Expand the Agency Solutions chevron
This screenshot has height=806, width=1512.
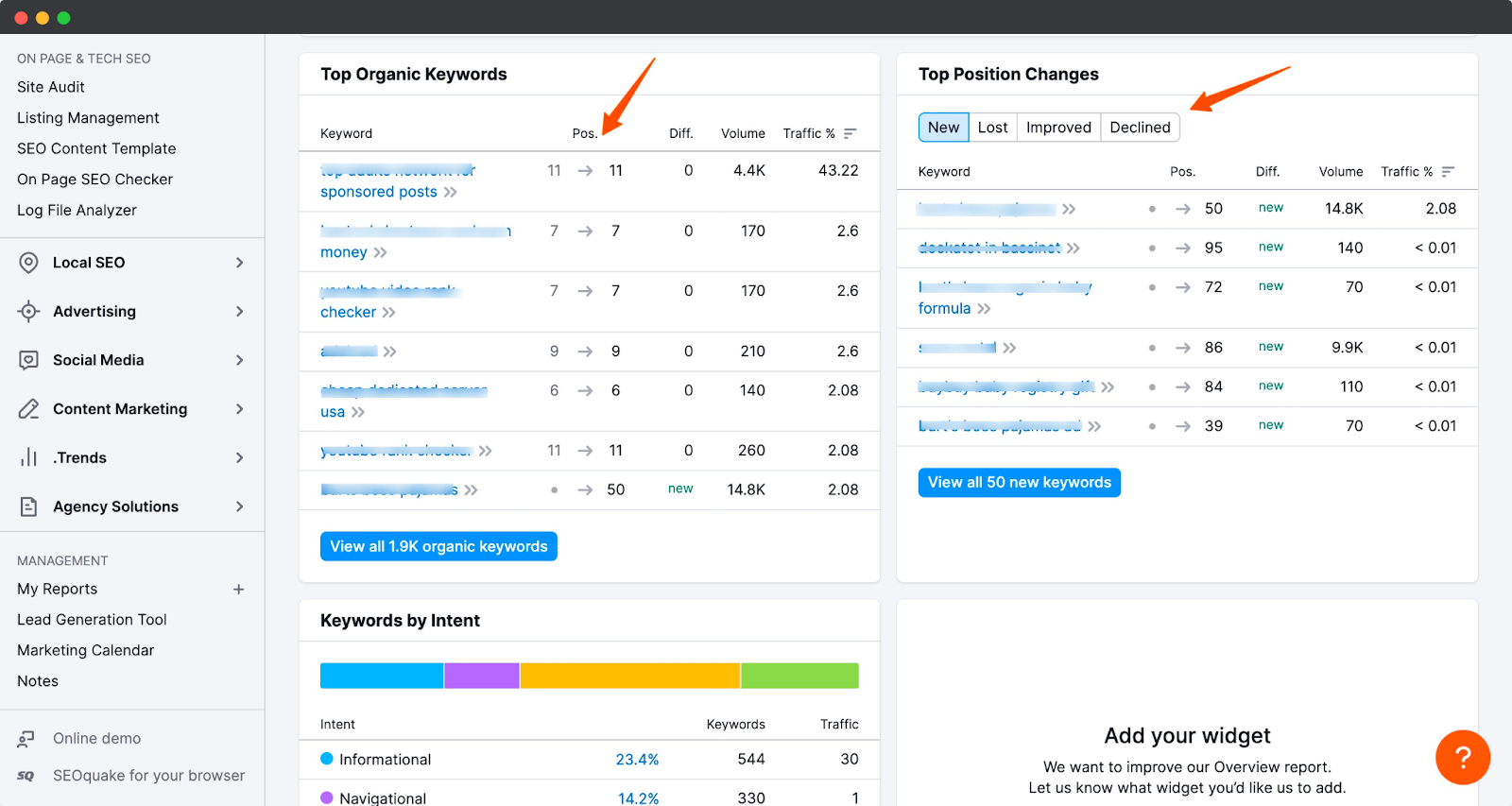click(239, 506)
